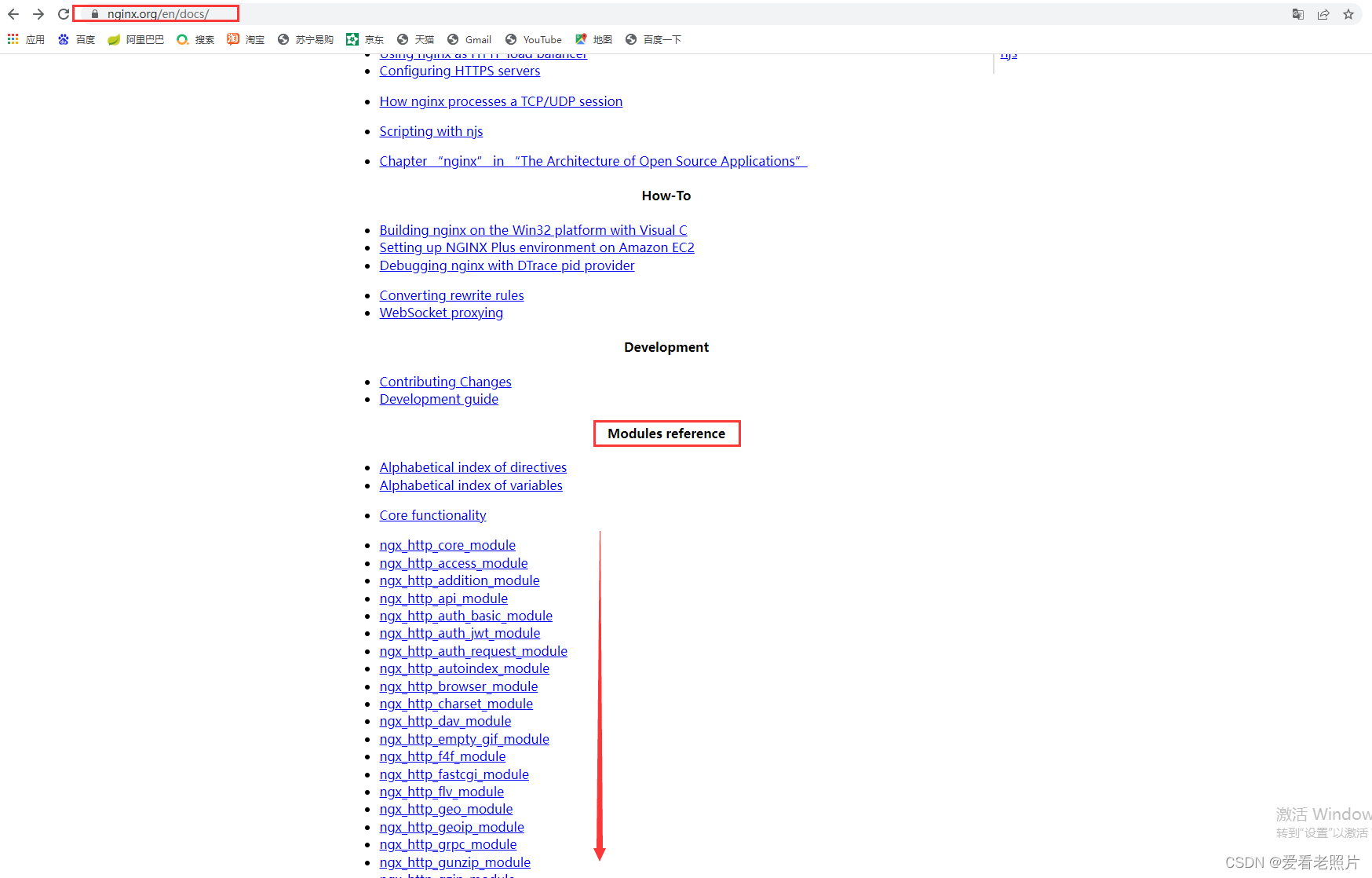1372x878 pixels.
Task: Select the How-To section heading
Action: 666,196
